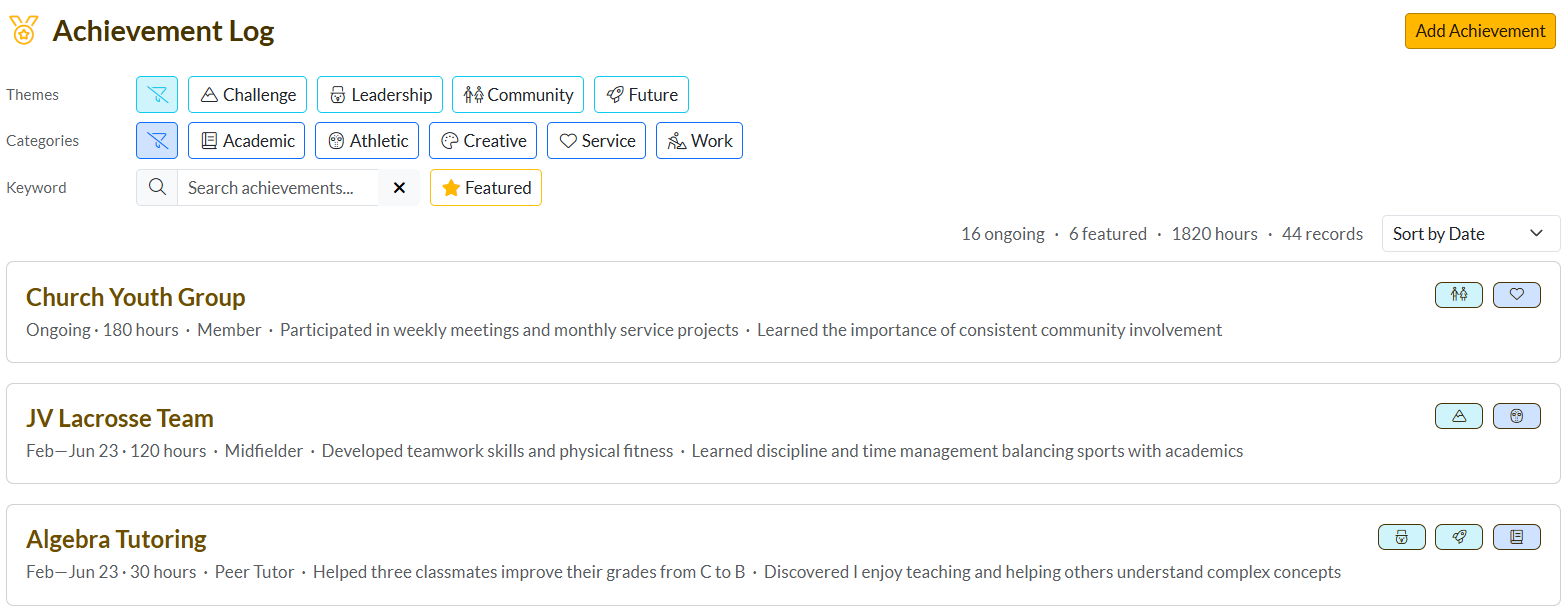Click Church Youth Group service heart icon
The width and height of the screenshot is (1568, 614).
click(x=1517, y=295)
